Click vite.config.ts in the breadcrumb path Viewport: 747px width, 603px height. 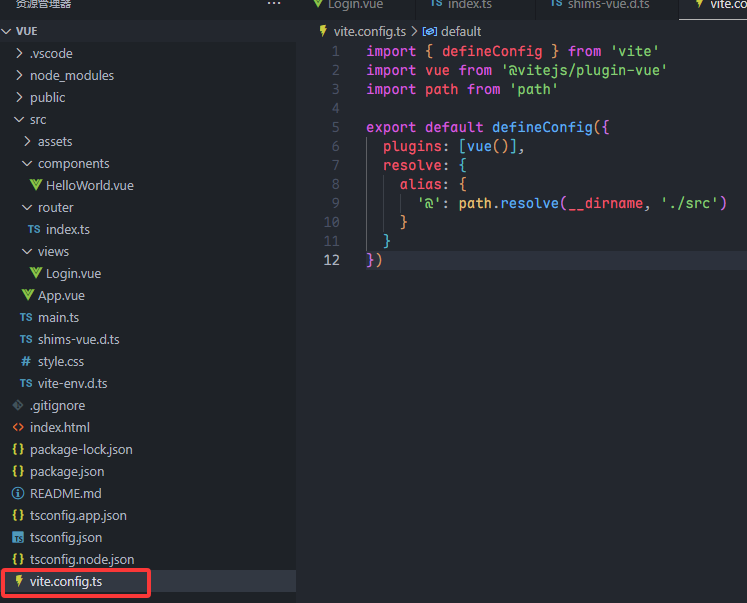pyautogui.click(x=369, y=31)
